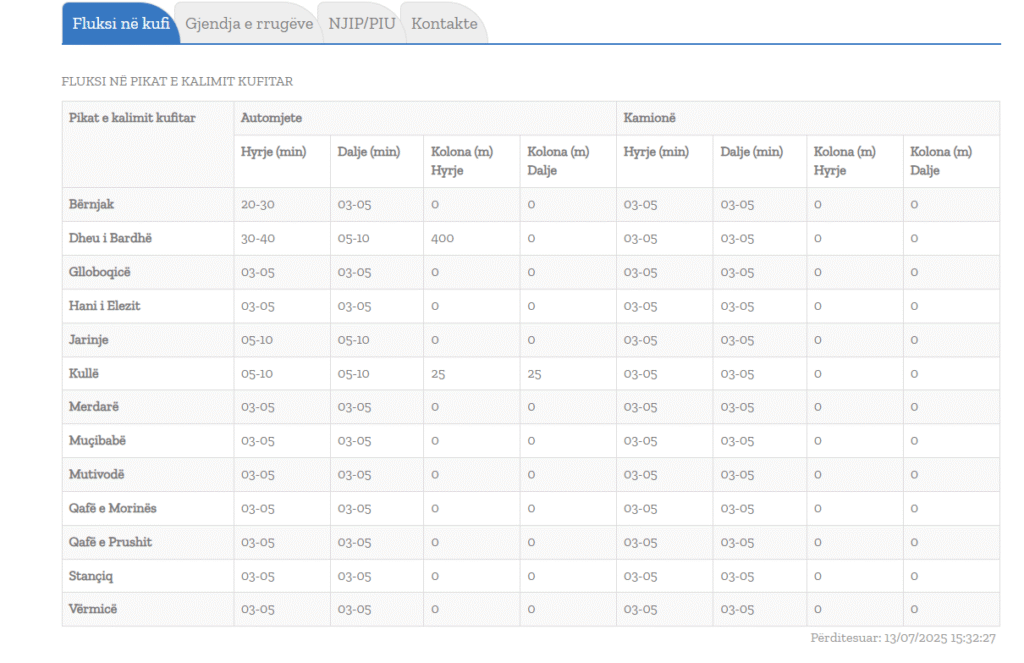Click the Merdarë border point

(x=94, y=407)
